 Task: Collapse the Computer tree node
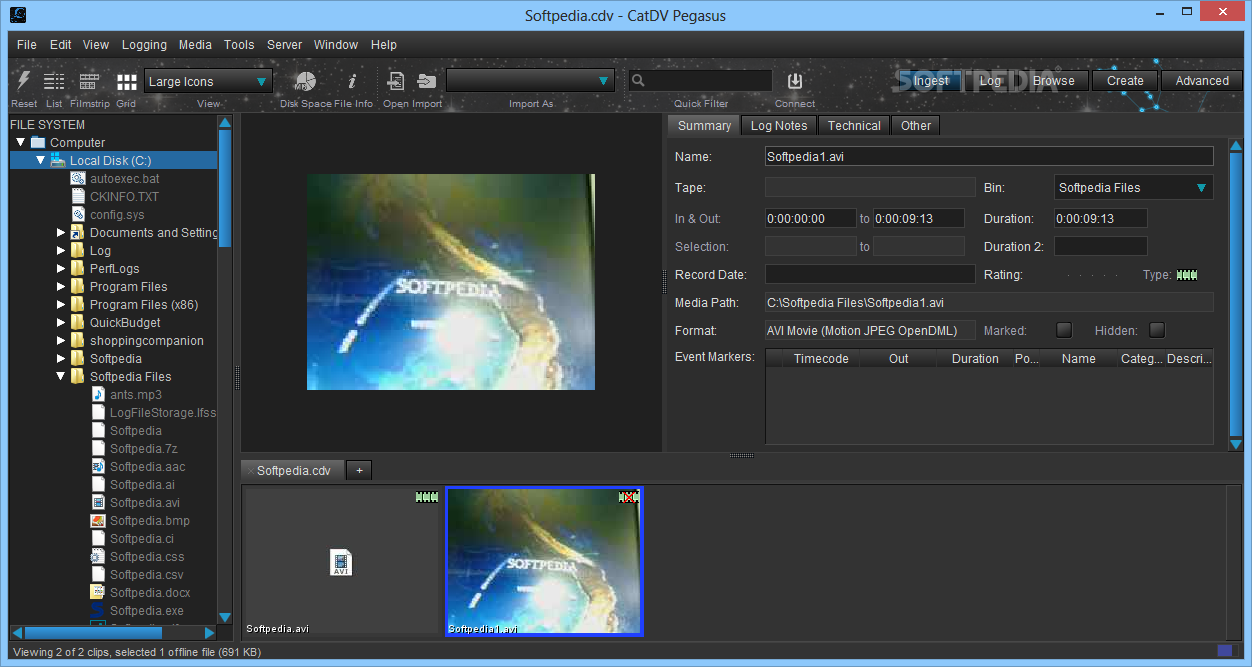[20, 142]
